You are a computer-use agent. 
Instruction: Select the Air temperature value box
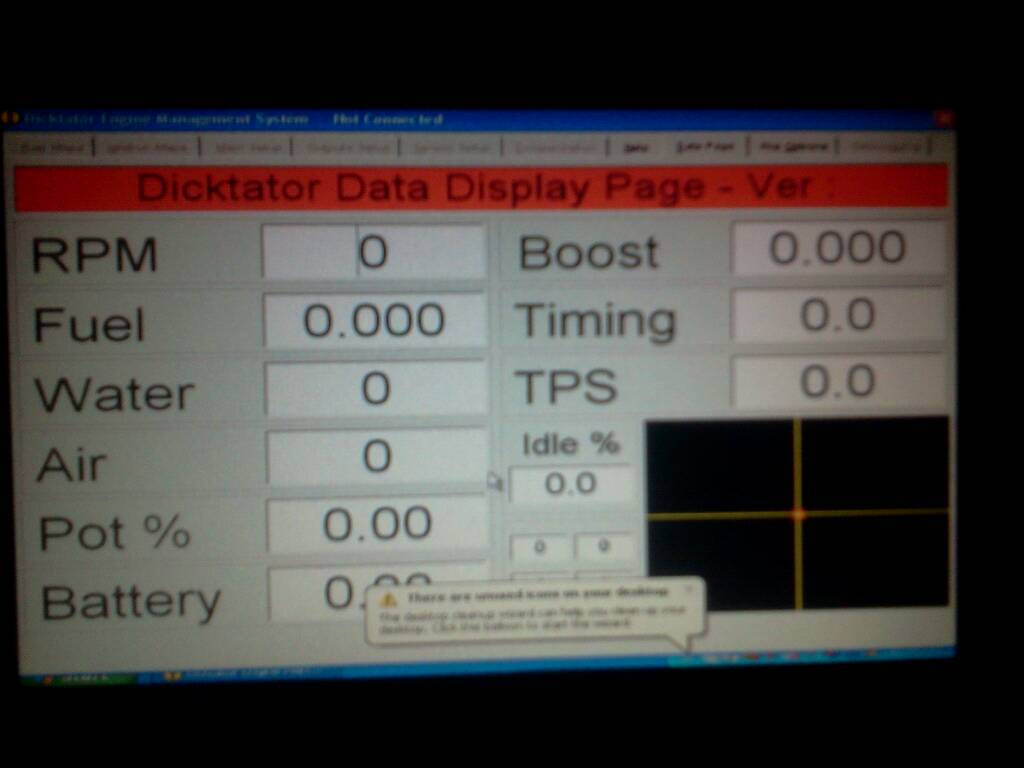[376, 456]
